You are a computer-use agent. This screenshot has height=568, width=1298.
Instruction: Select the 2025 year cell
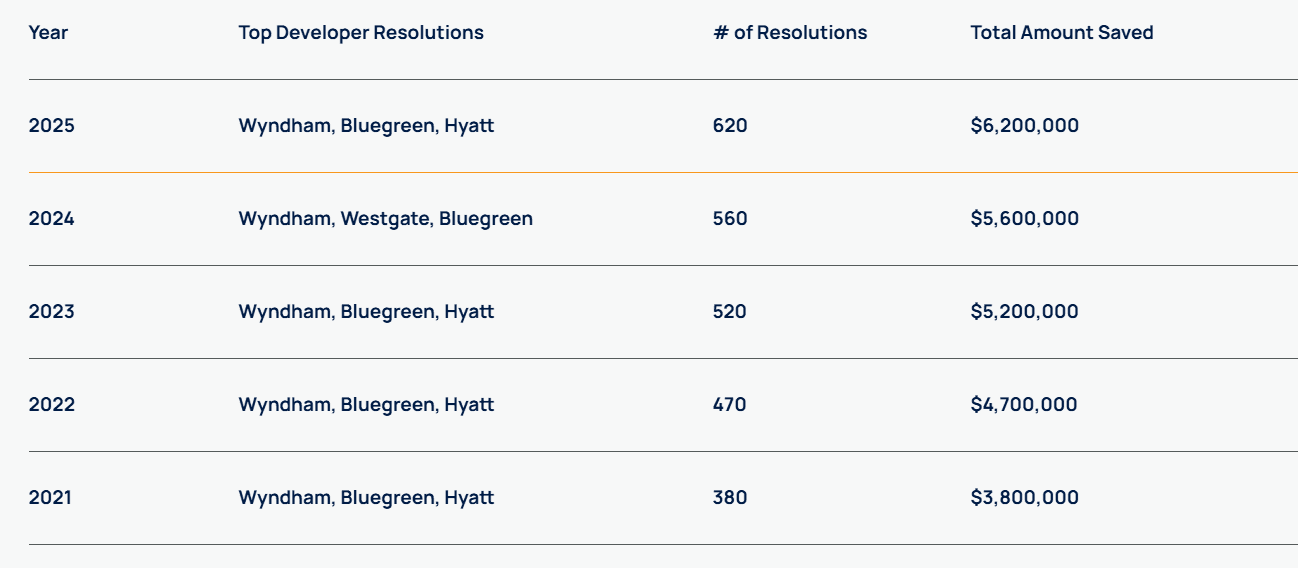tap(51, 126)
